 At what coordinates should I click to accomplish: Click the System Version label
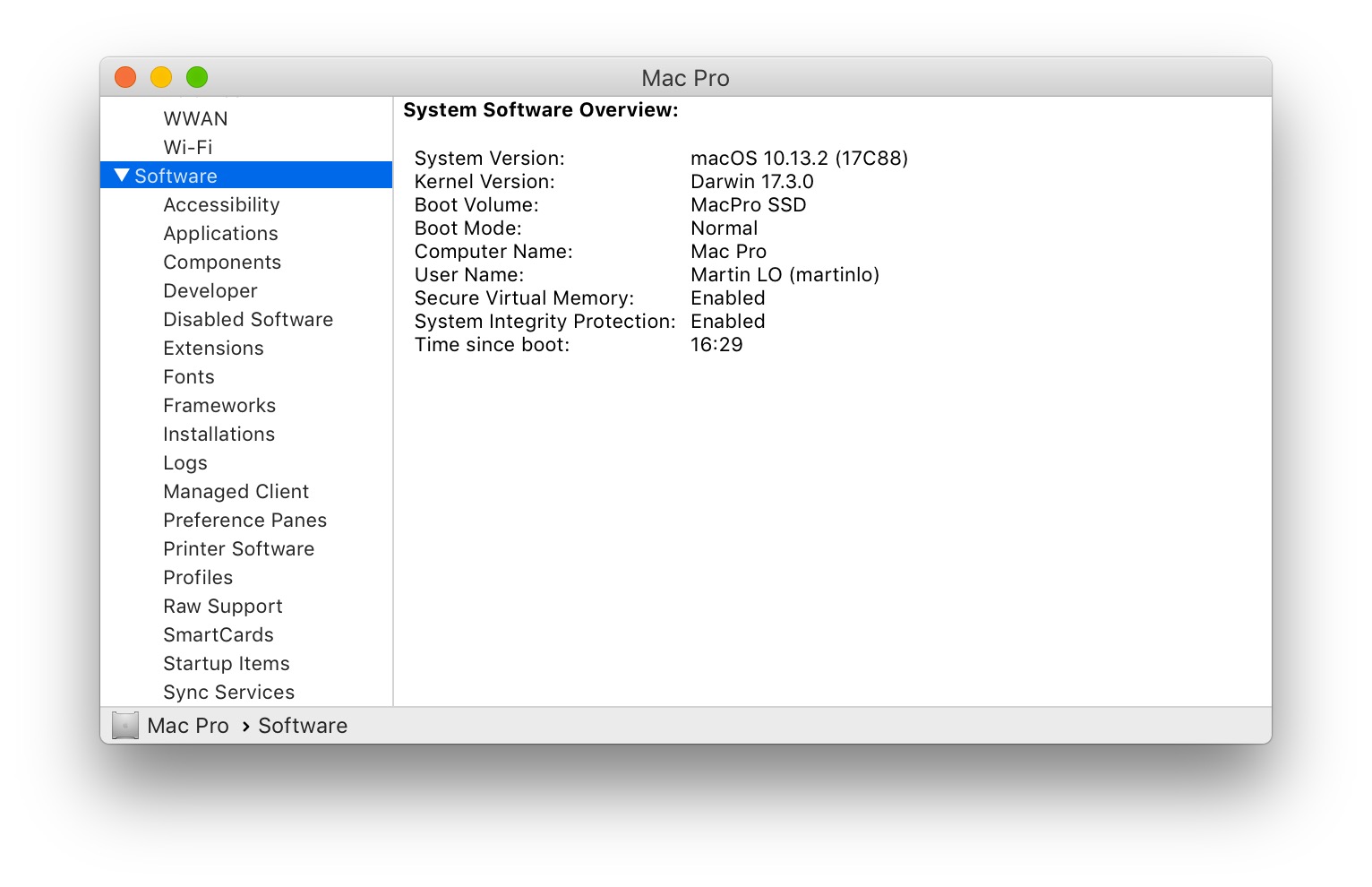tap(490, 159)
